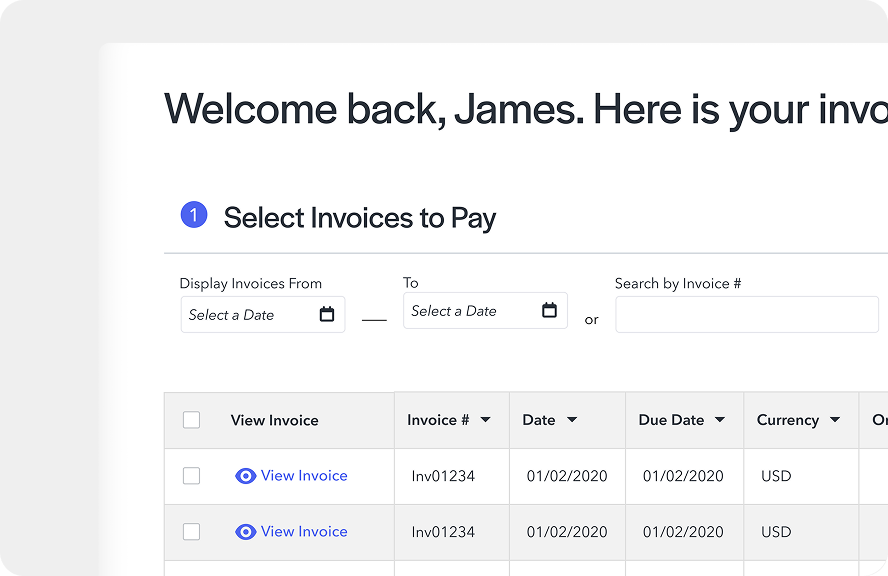This screenshot has height=576, width=888.
Task: Click the Display Invoices From date field
Action: (263, 314)
